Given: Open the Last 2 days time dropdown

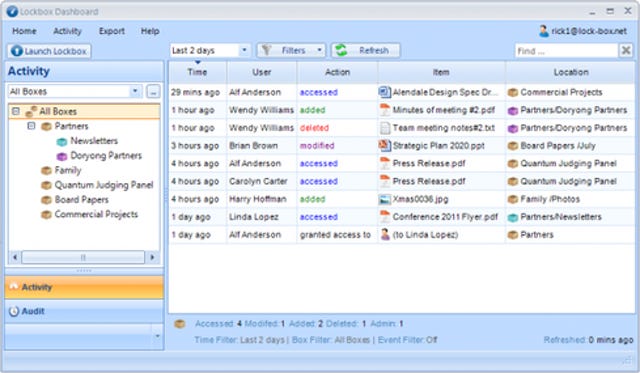Looking at the screenshot, I should 244,50.
